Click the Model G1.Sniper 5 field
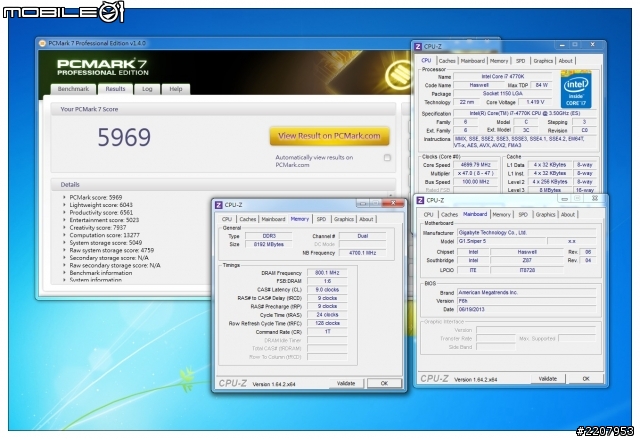The height and width of the screenshot is (439, 640). [x=501, y=241]
